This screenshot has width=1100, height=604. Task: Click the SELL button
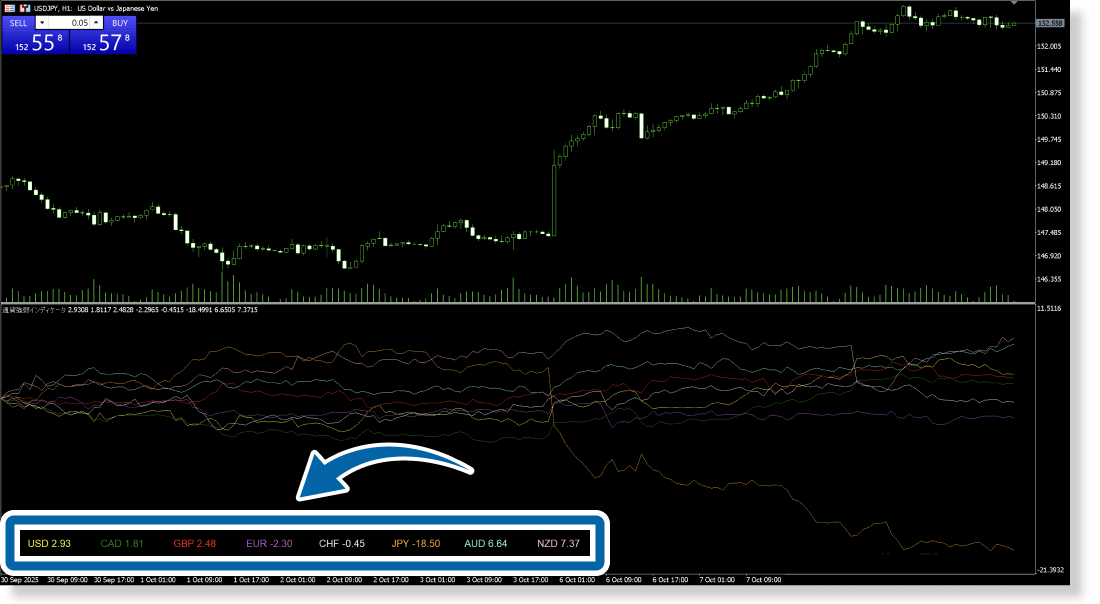pos(18,22)
